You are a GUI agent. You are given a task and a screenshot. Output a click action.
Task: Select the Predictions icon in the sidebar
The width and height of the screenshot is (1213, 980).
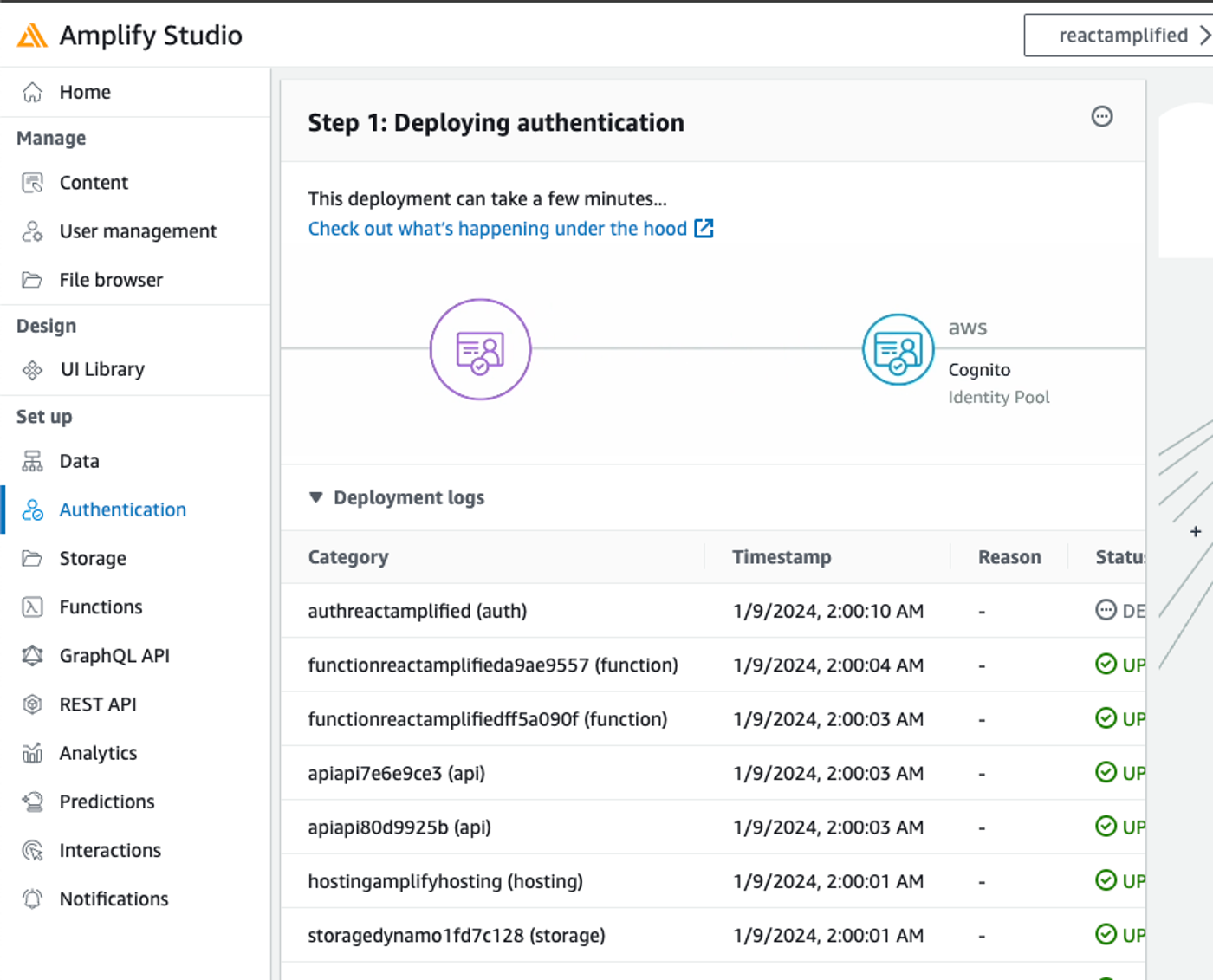(33, 802)
